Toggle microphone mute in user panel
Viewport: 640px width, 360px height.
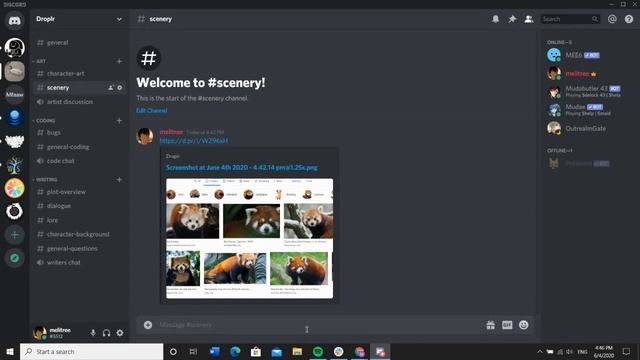pos(93,333)
